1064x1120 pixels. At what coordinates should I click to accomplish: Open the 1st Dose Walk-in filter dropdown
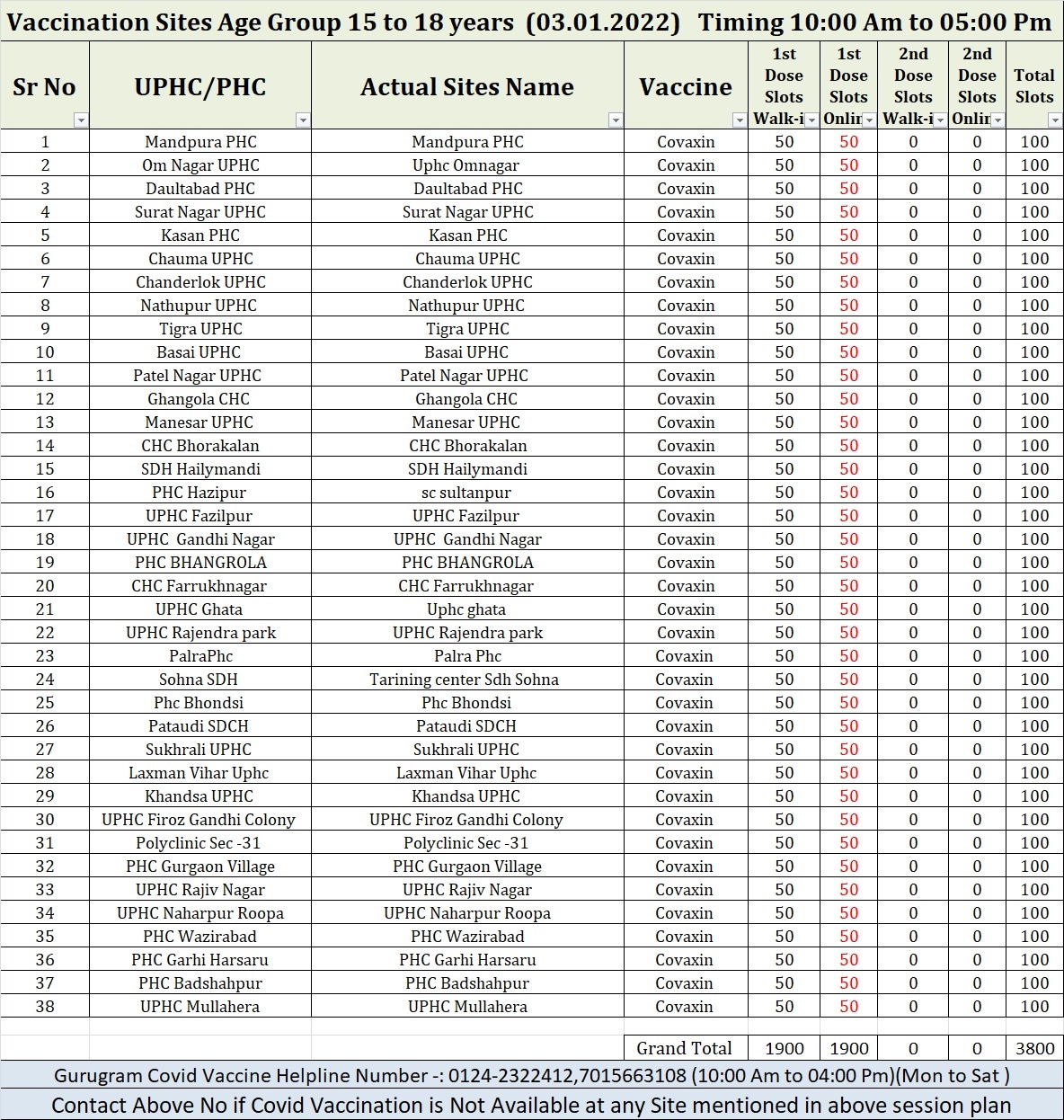point(811,120)
